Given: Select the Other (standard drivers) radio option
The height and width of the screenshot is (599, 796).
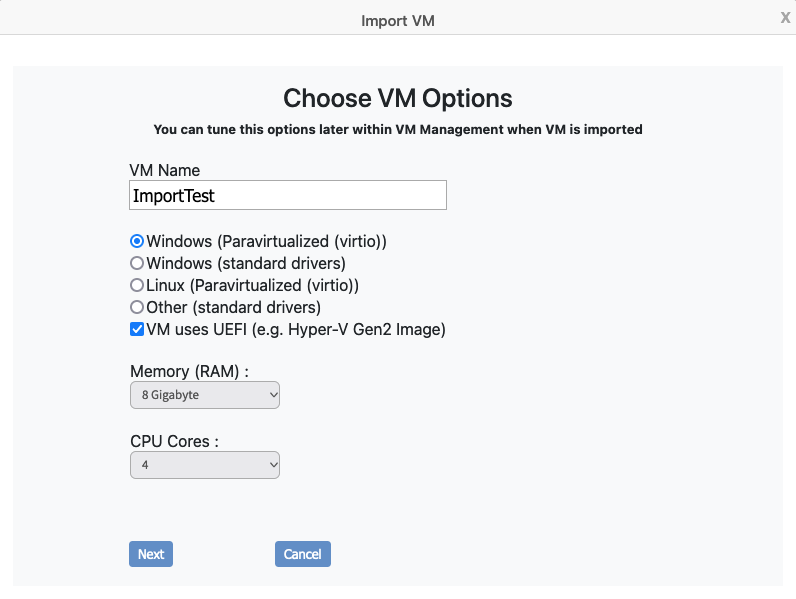Looking at the screenshot, I should click(137, 307).
